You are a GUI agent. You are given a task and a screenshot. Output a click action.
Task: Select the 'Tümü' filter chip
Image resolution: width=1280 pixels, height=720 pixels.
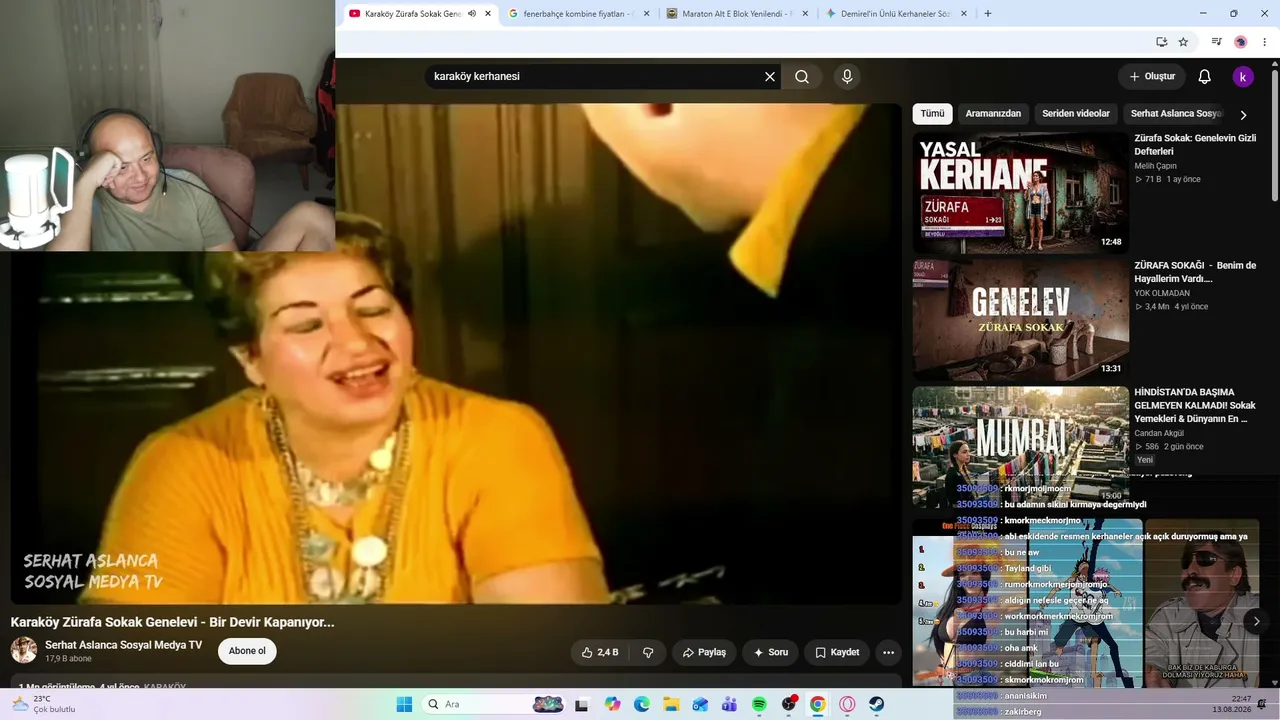(932, 114)
